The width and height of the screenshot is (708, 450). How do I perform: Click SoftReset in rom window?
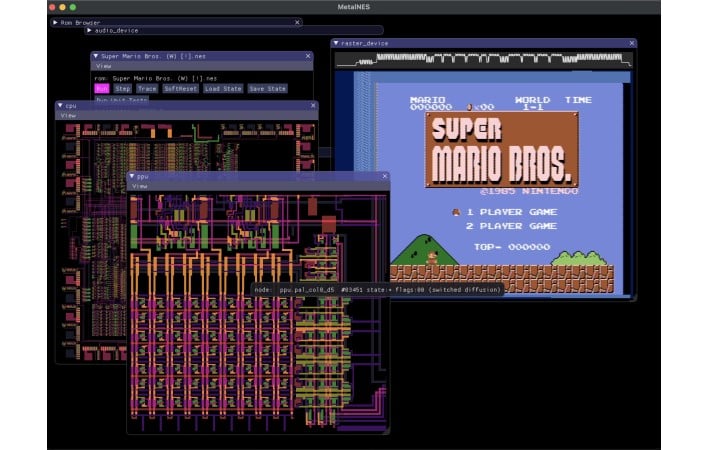click(179, 88)
